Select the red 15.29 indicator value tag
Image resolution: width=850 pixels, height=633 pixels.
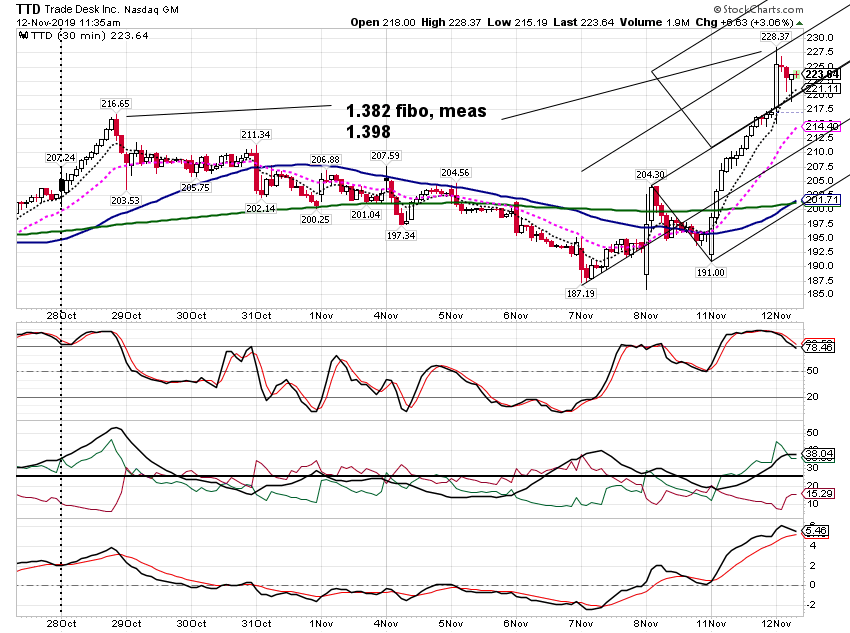pyautogui.click(x=819, y=494)
